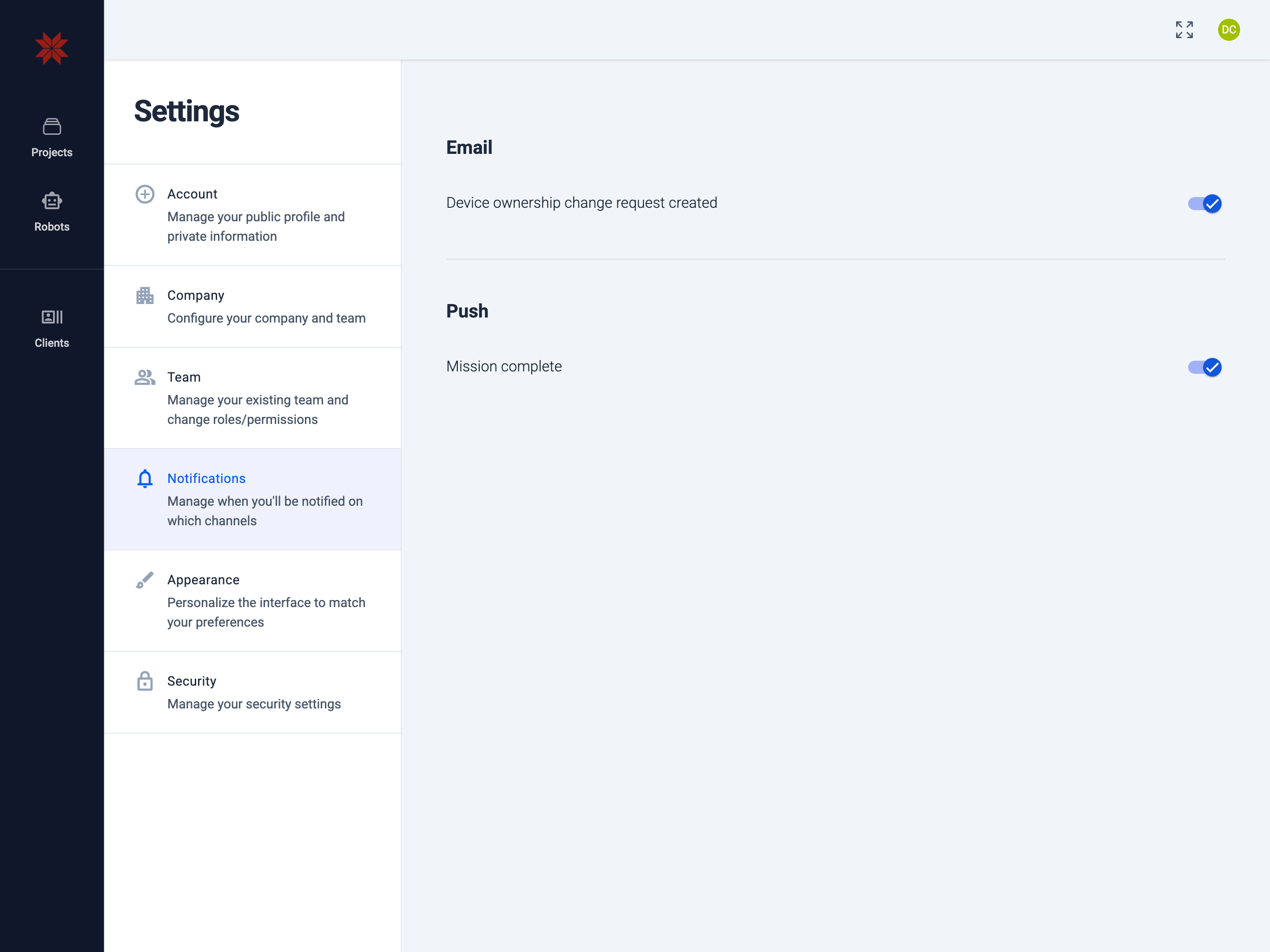Go to Clients via sidebar icon
This screenshot has width=1270, height=952.
point(52,317)
